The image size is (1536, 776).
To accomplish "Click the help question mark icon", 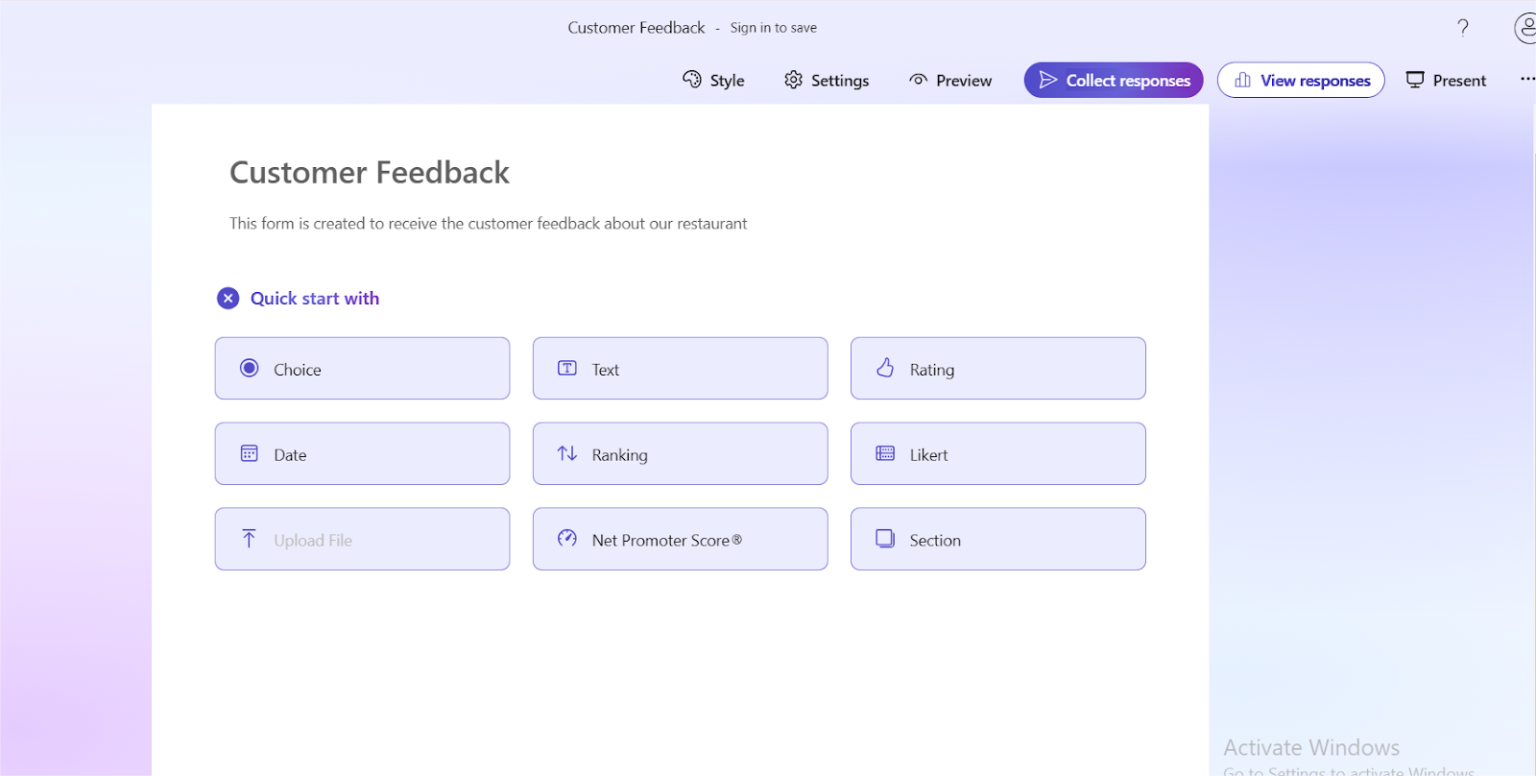I will click(x=1462, y=27).
